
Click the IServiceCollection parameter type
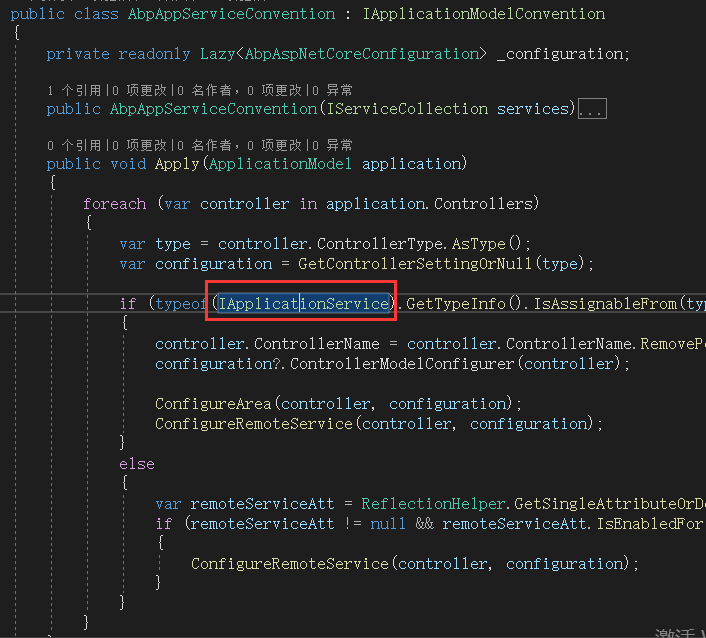point(407,109)
